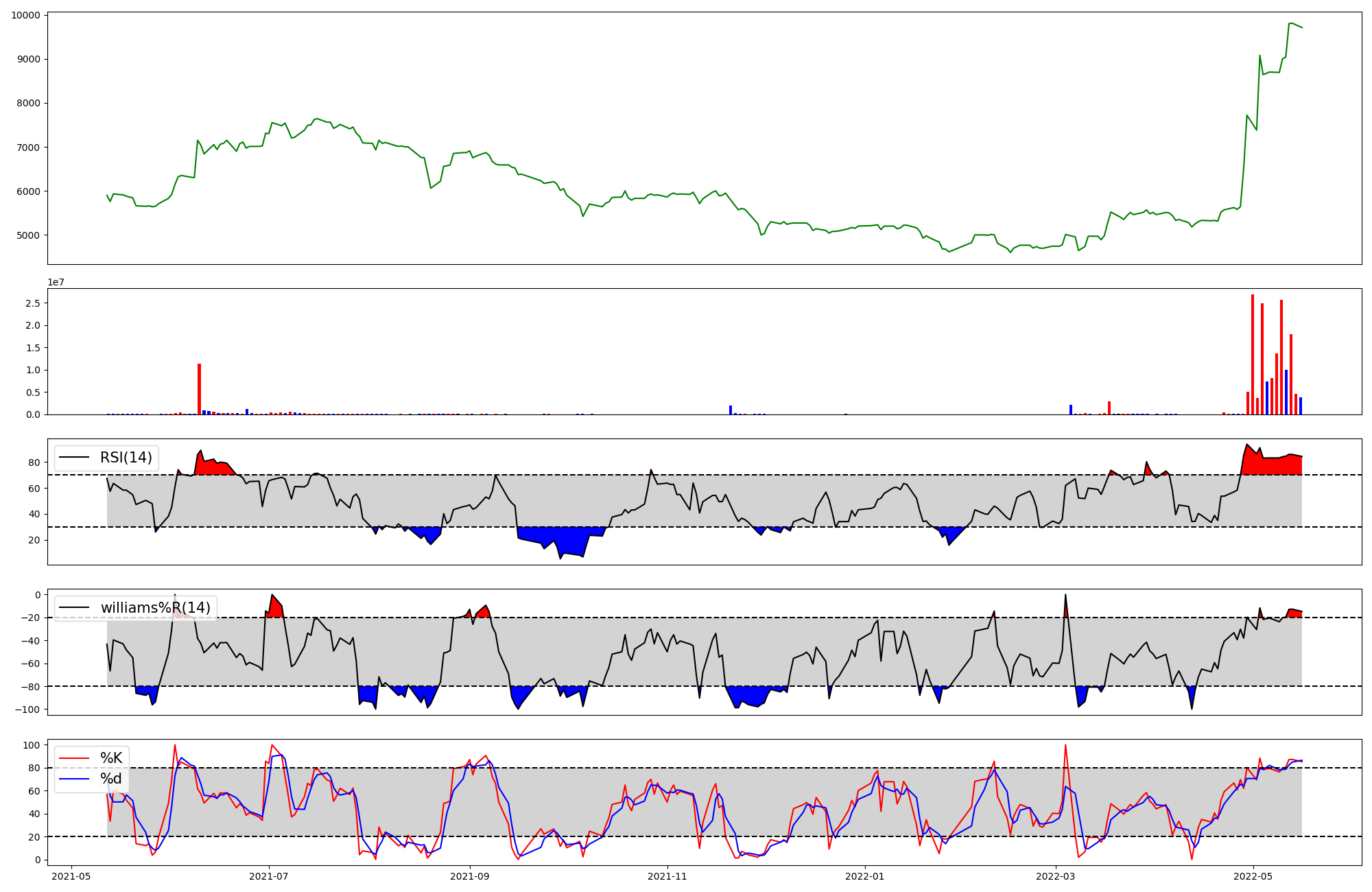Screen dimensions: 1372x892
Task: Click the RSI(14) legend label
Action: click(x=126, y=458)
